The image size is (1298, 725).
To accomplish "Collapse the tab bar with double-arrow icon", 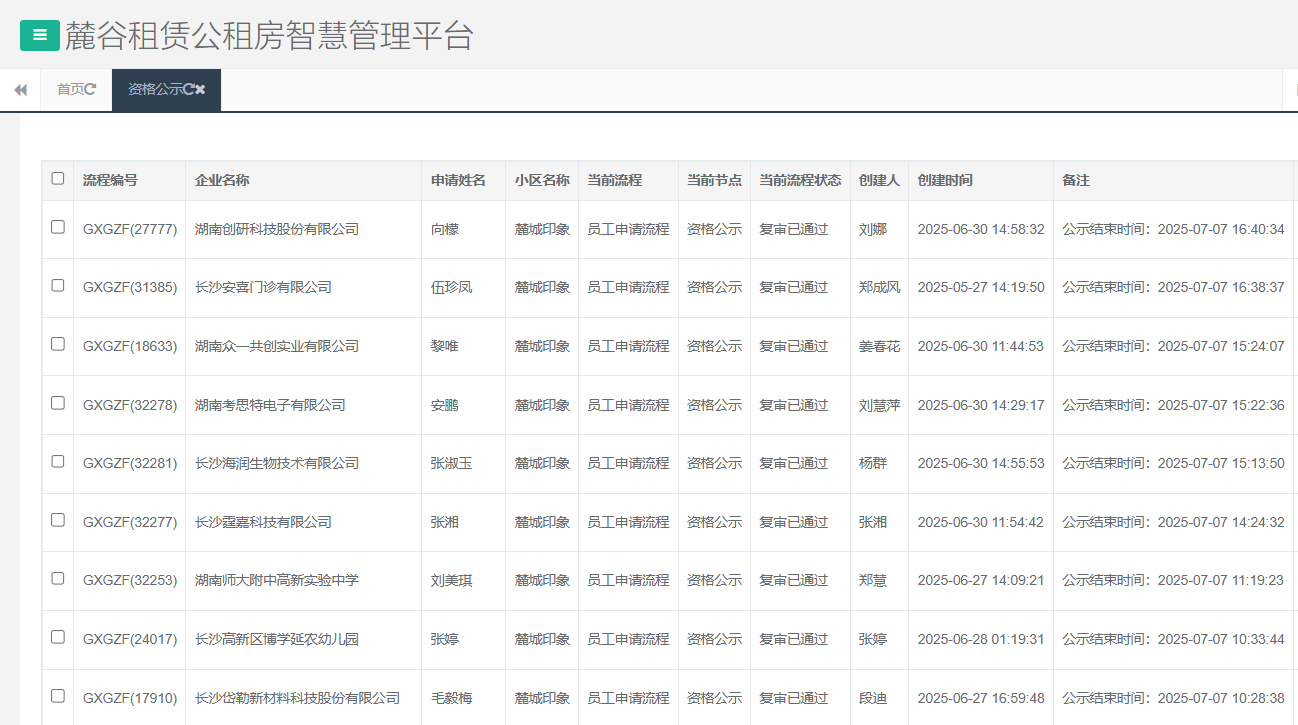I will (x=20, y=89).
